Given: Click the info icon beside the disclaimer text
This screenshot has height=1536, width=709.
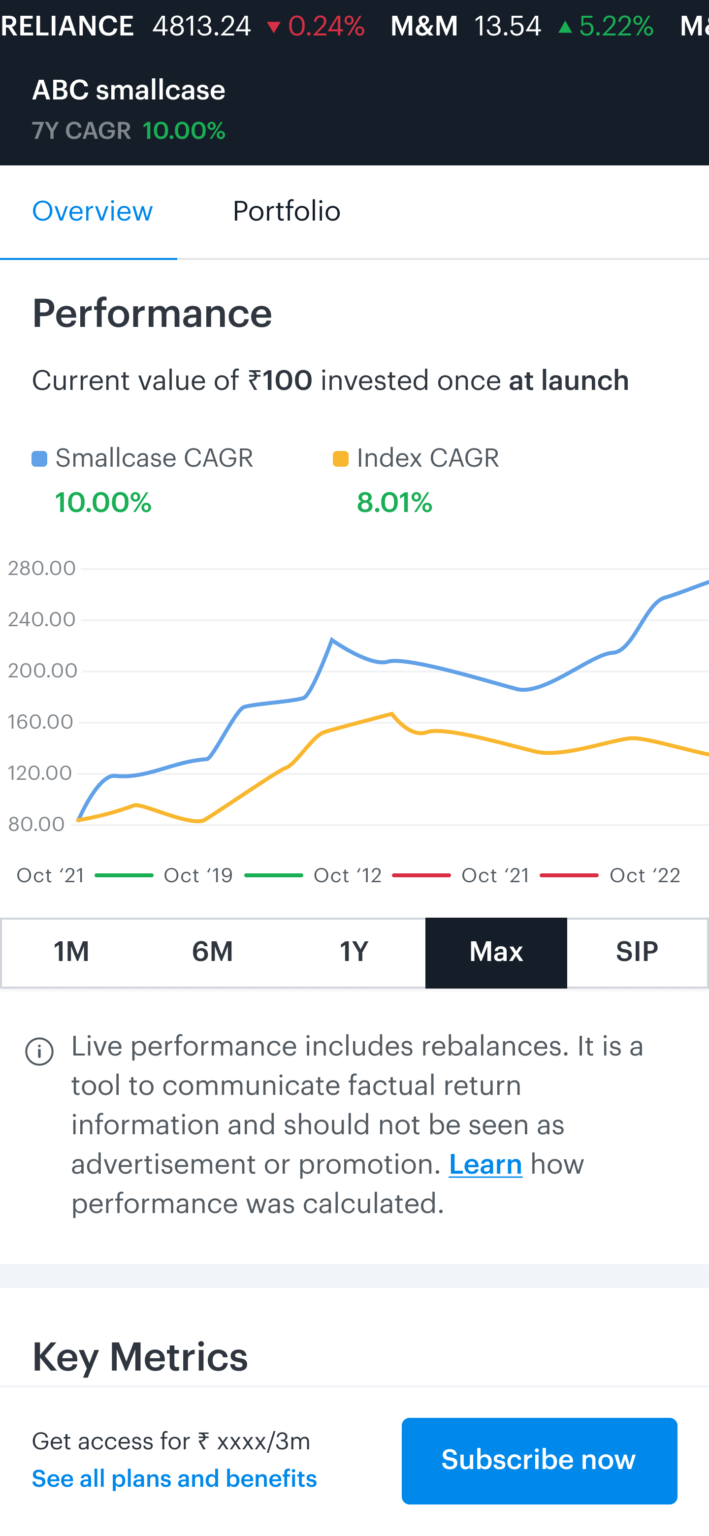Looking at the screenshot, I should (x=39, y=1051).
